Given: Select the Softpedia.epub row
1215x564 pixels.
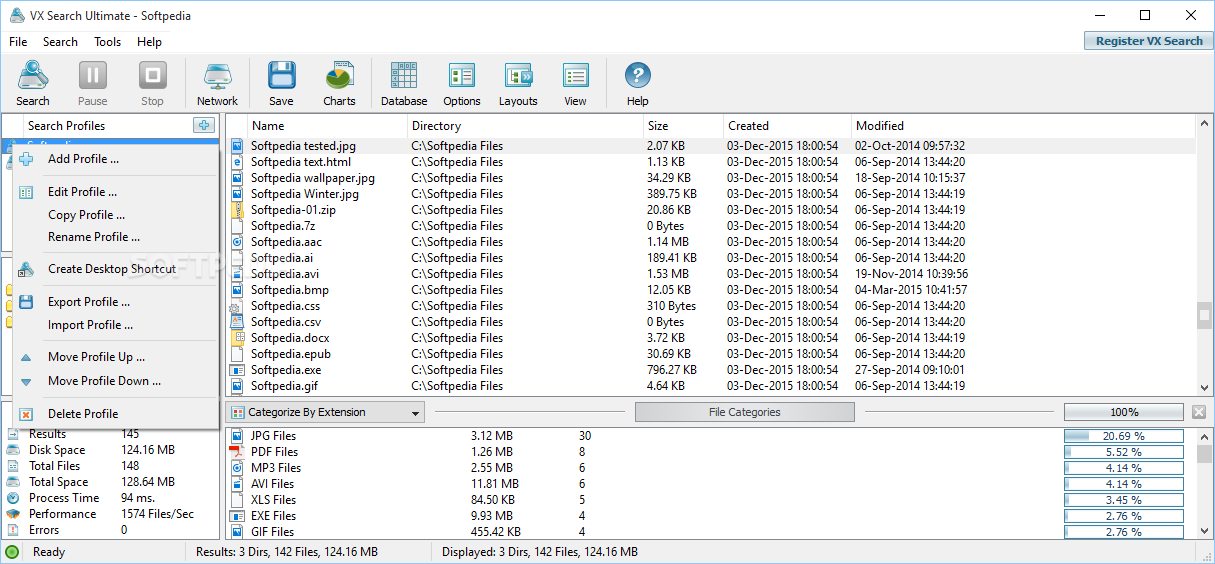Looking at the screenshot, I should (711, 354).
